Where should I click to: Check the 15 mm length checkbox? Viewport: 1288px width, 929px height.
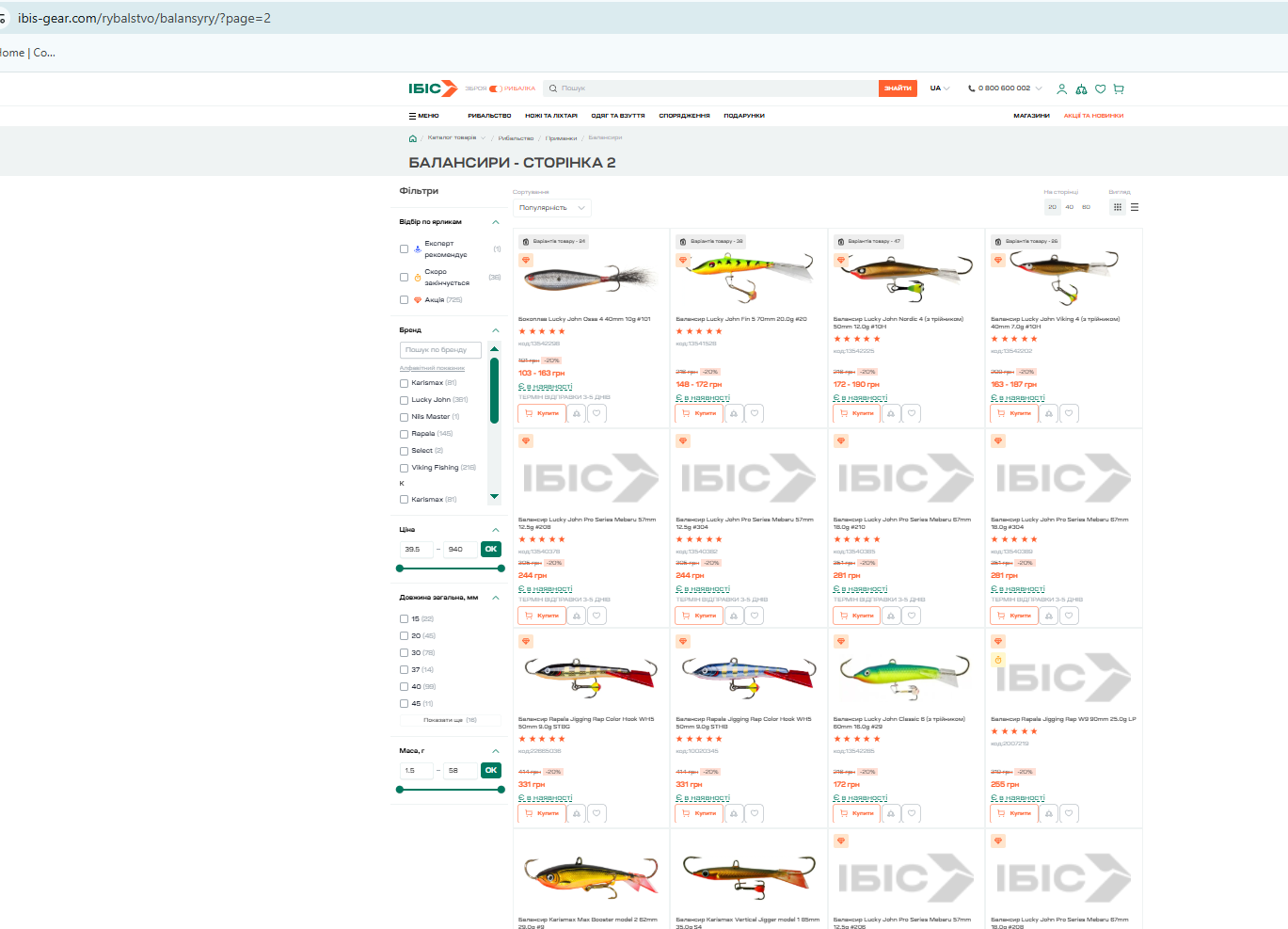[404, 619]
